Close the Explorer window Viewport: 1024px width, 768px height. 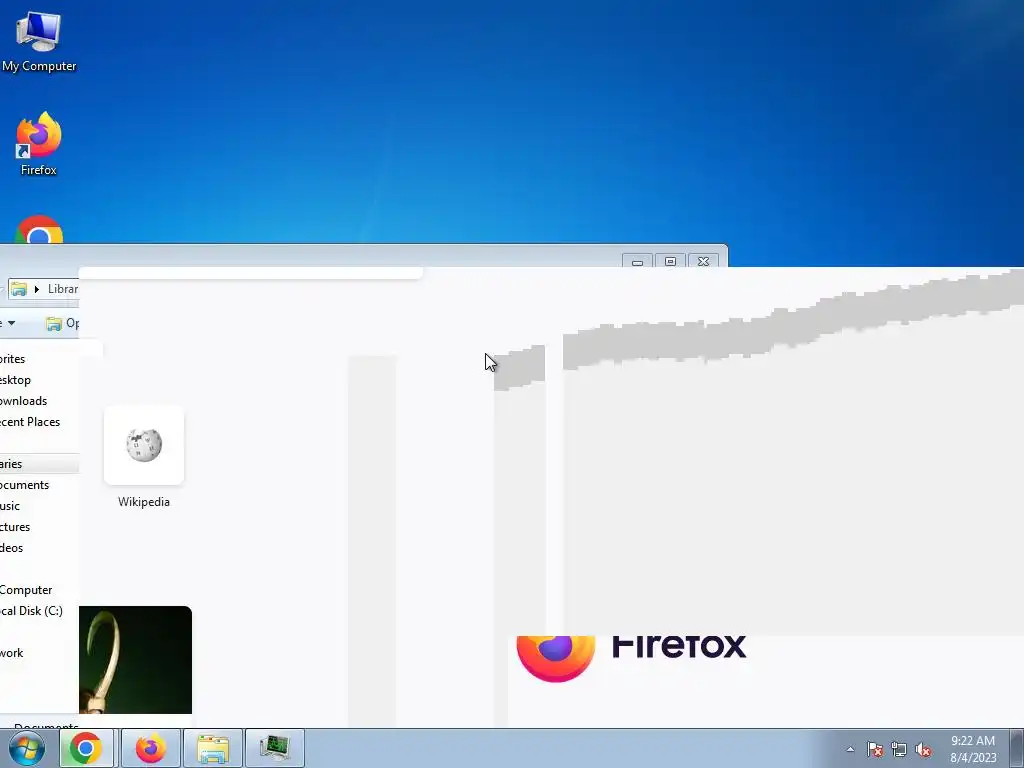(x=703, y=261)
